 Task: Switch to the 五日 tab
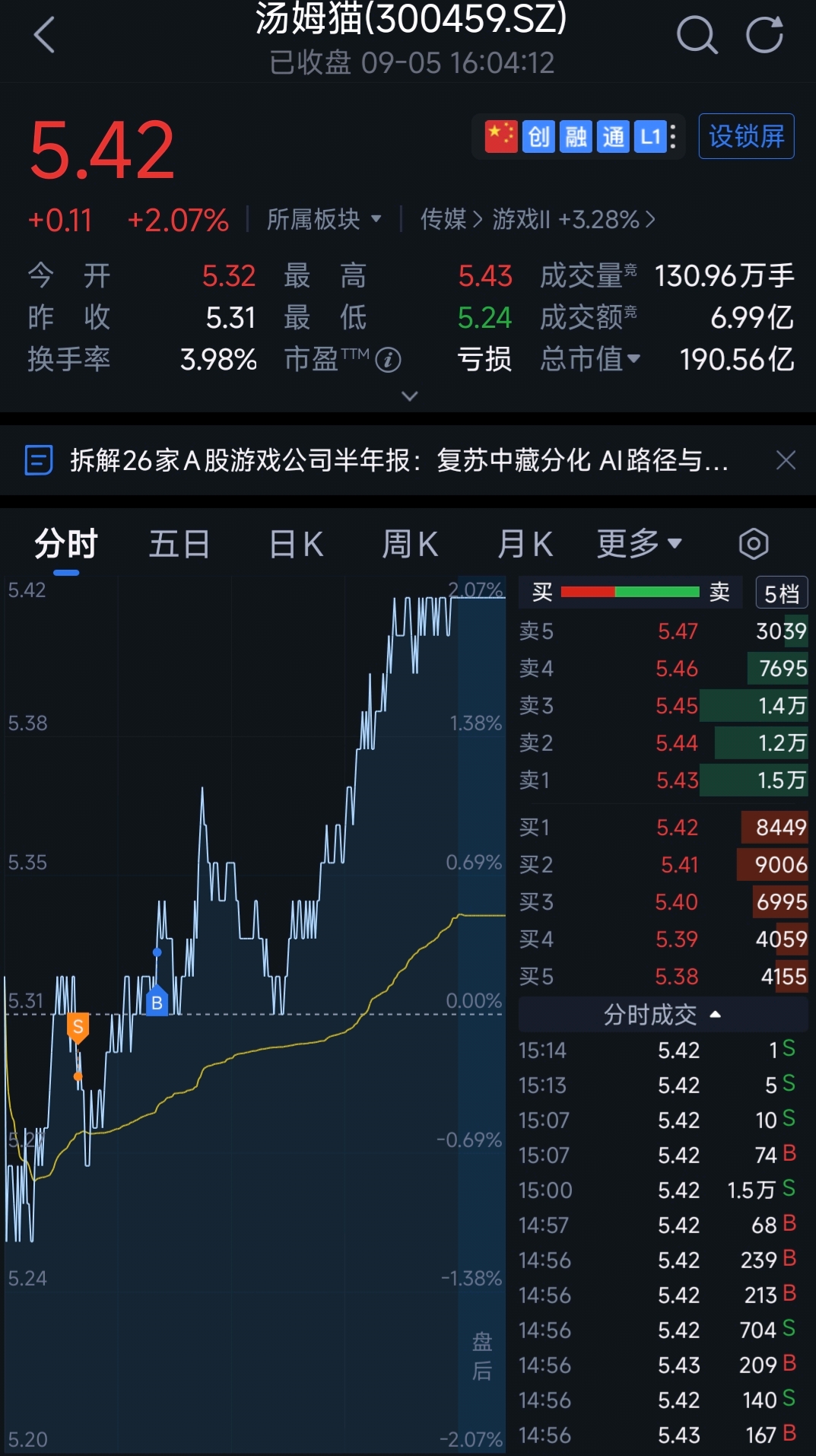click(179, 545)
